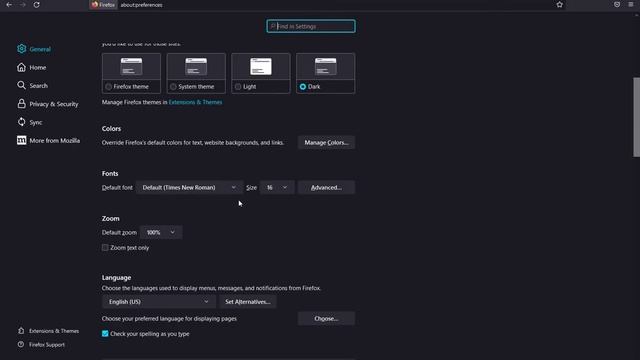Click Manage Colors button

click(x=326, y=142)
